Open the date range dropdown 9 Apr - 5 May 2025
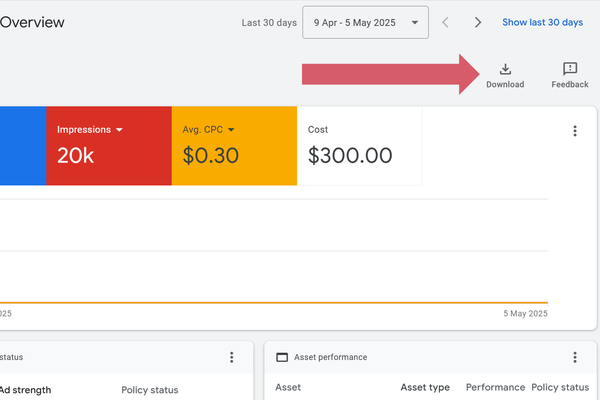This screenshot has height=400, width=600. (365, 22)
